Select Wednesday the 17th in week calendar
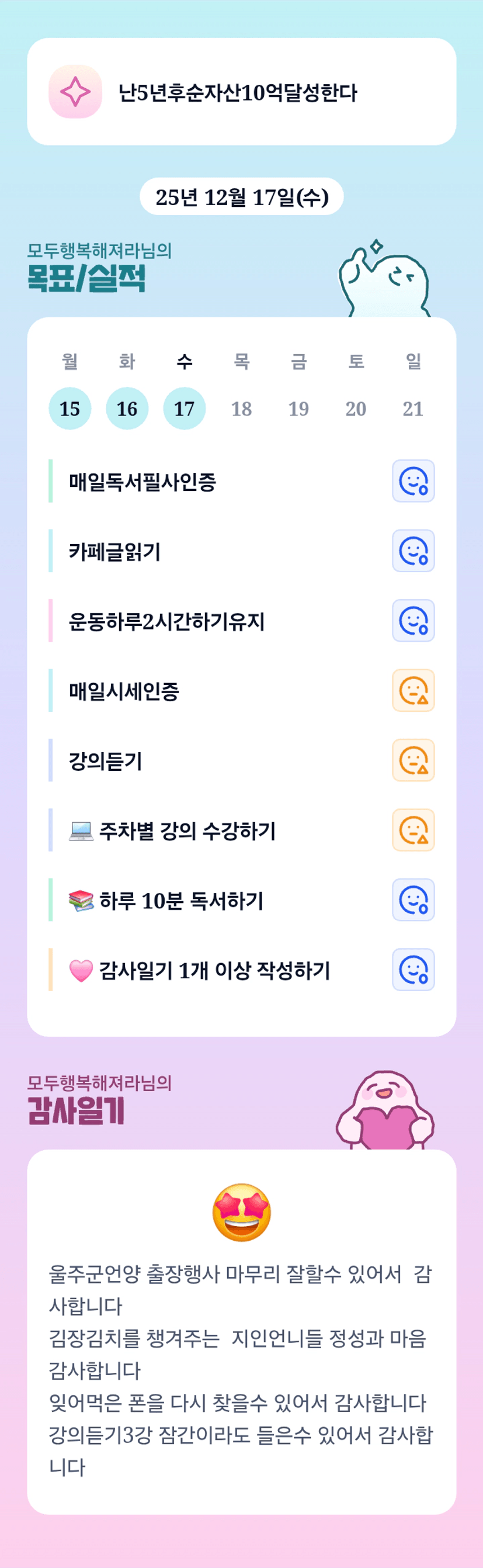Screen dimensions: 483x1568 click(x=185, y=409)
